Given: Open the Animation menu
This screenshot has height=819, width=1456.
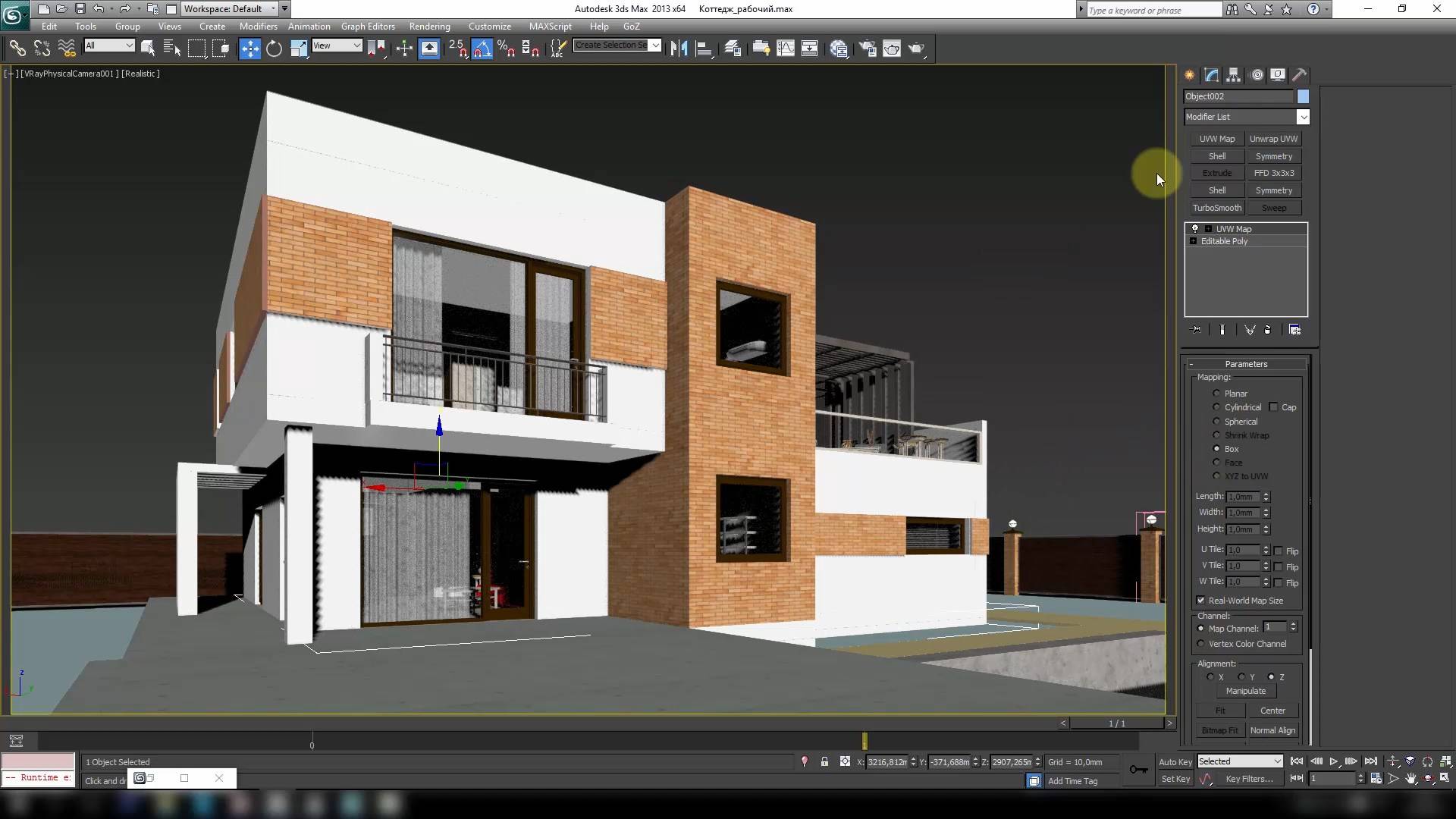Looking at the screenshot, I should pos(308,27).
